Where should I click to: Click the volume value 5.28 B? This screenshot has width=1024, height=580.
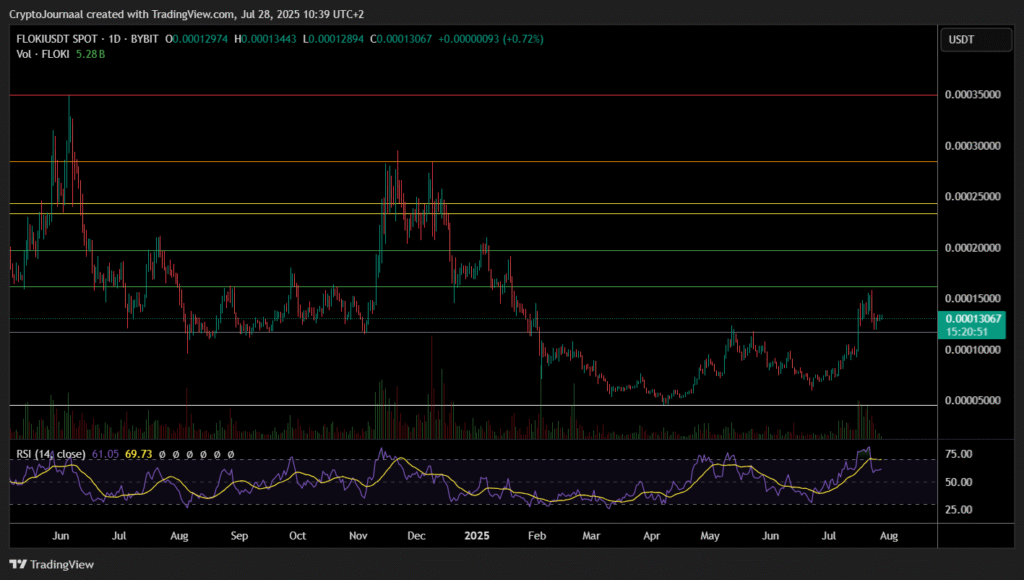pos(90,54)
